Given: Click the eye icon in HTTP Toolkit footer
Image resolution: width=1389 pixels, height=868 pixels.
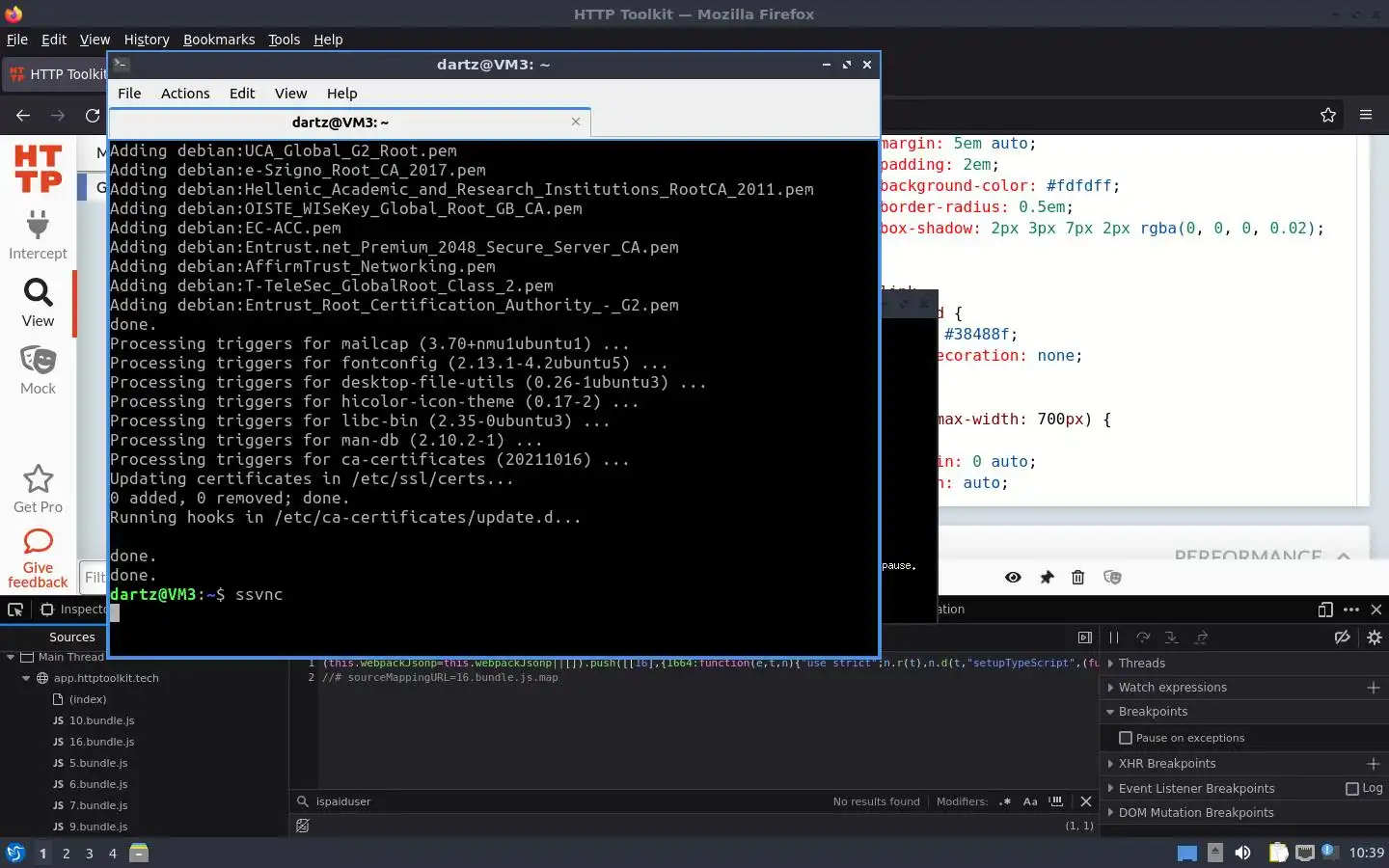Looking at the screenshot, I should coord(1013,577).
